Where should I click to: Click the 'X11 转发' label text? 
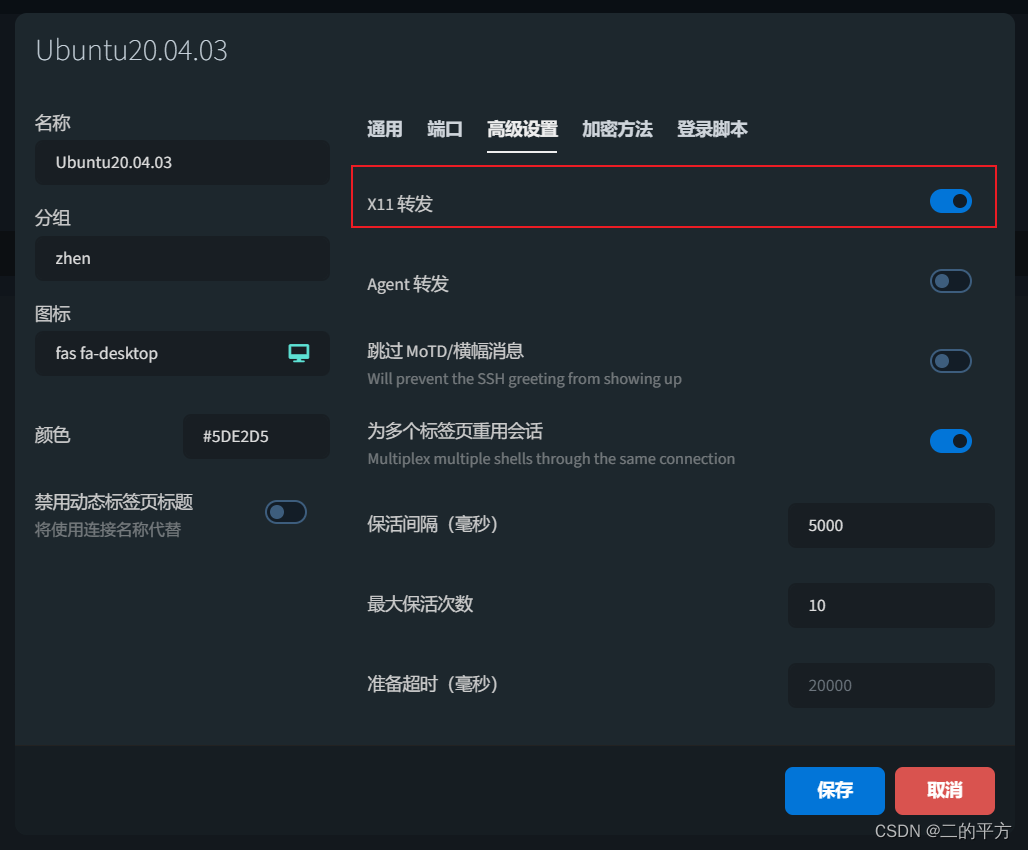pos(400,204)
